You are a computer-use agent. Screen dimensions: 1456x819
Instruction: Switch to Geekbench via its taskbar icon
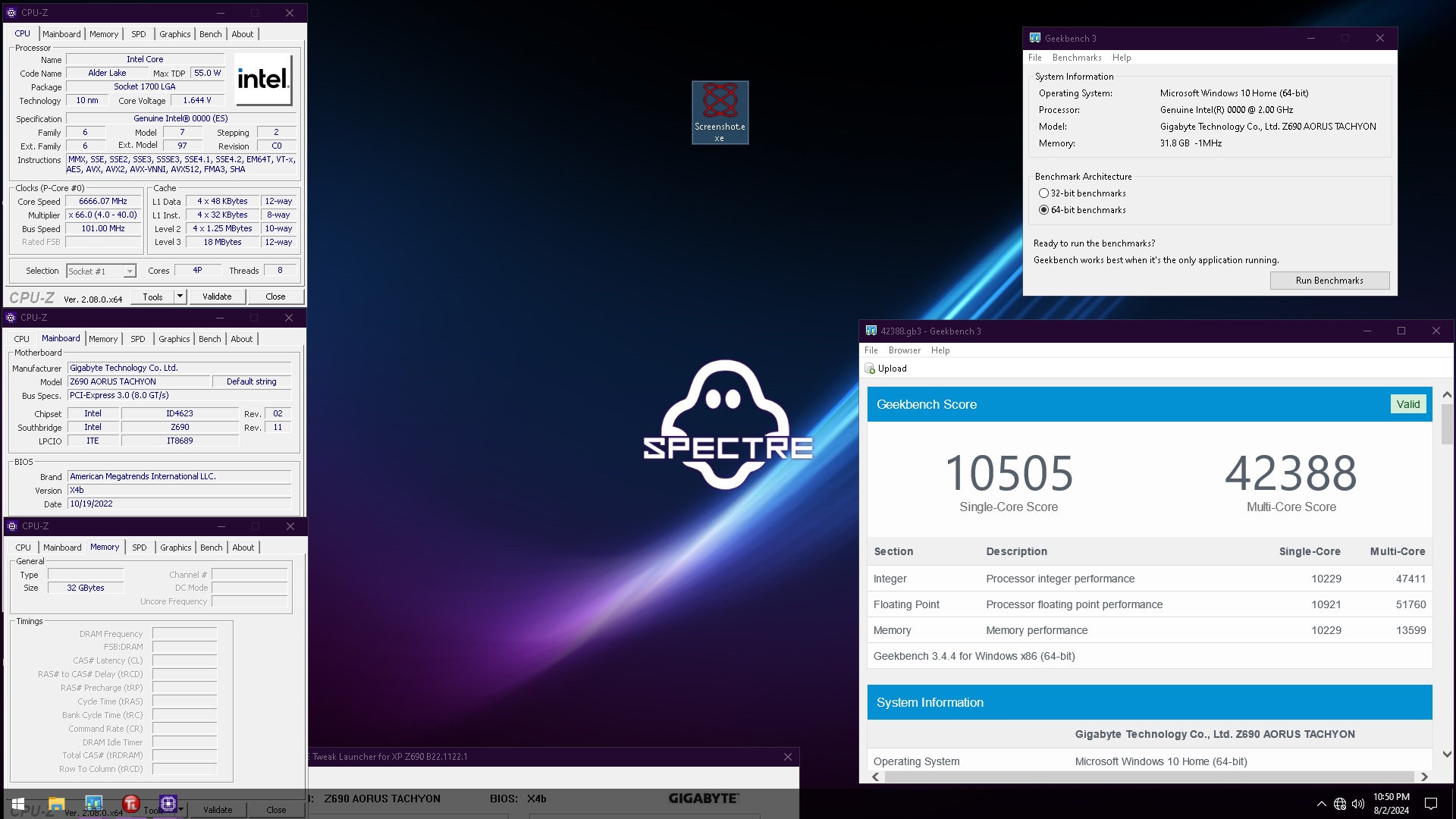click(x=93, y=804)
